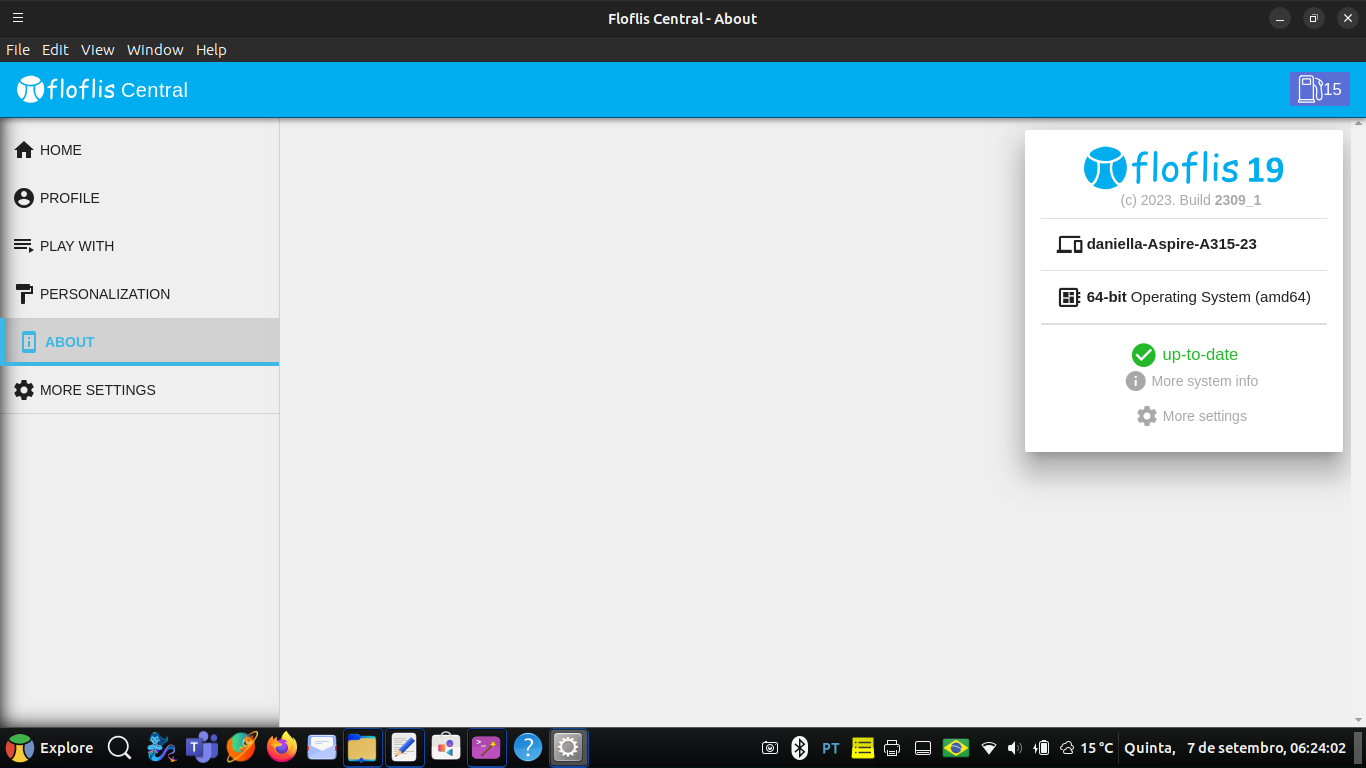Viewport: 1366px width, 768px height.
Task: Open the file manager folder in taskbar
Action: point(362,747)
